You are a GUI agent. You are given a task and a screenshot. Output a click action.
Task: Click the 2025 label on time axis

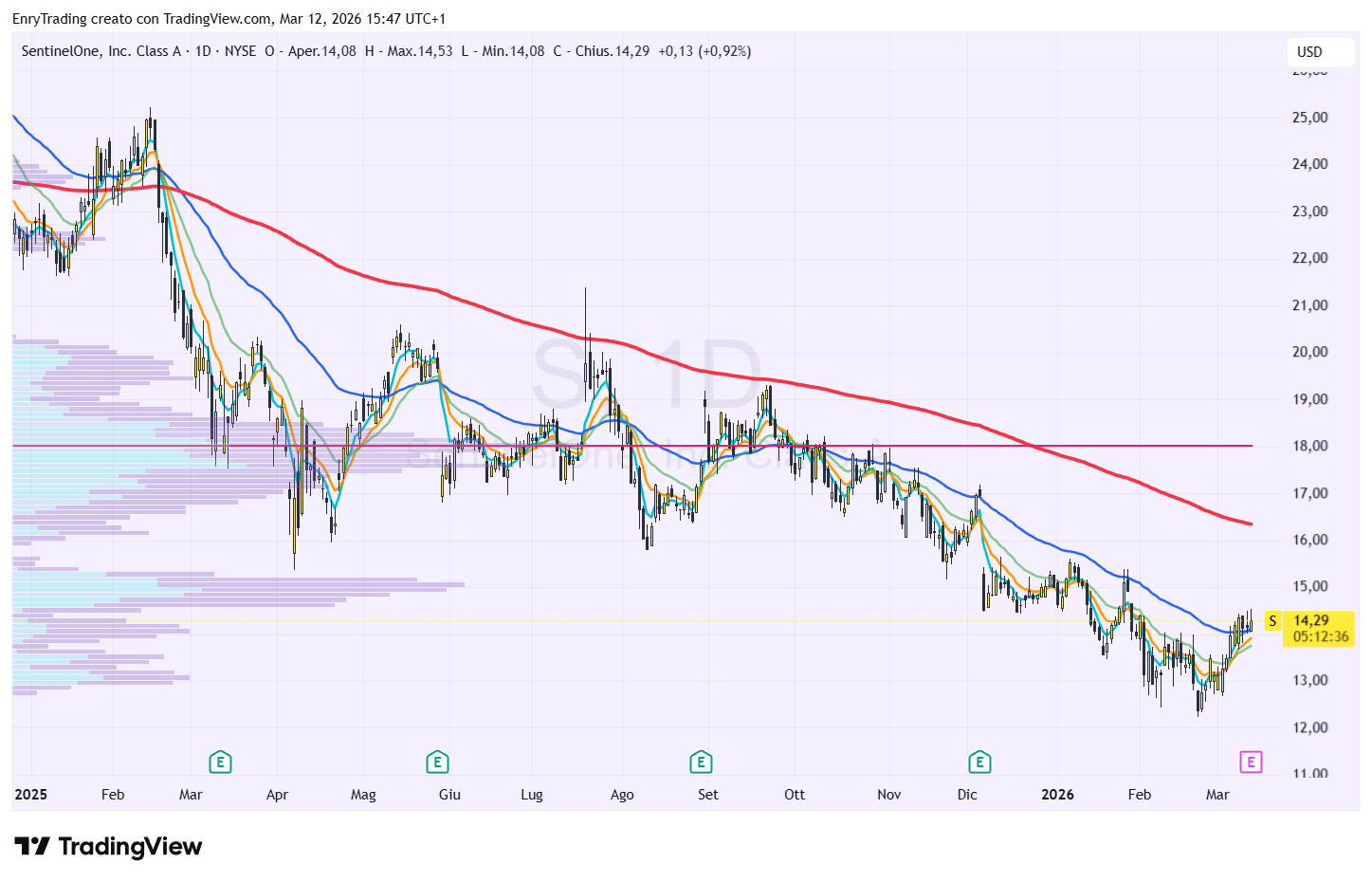pyautogui.click(x=31, y=795)
